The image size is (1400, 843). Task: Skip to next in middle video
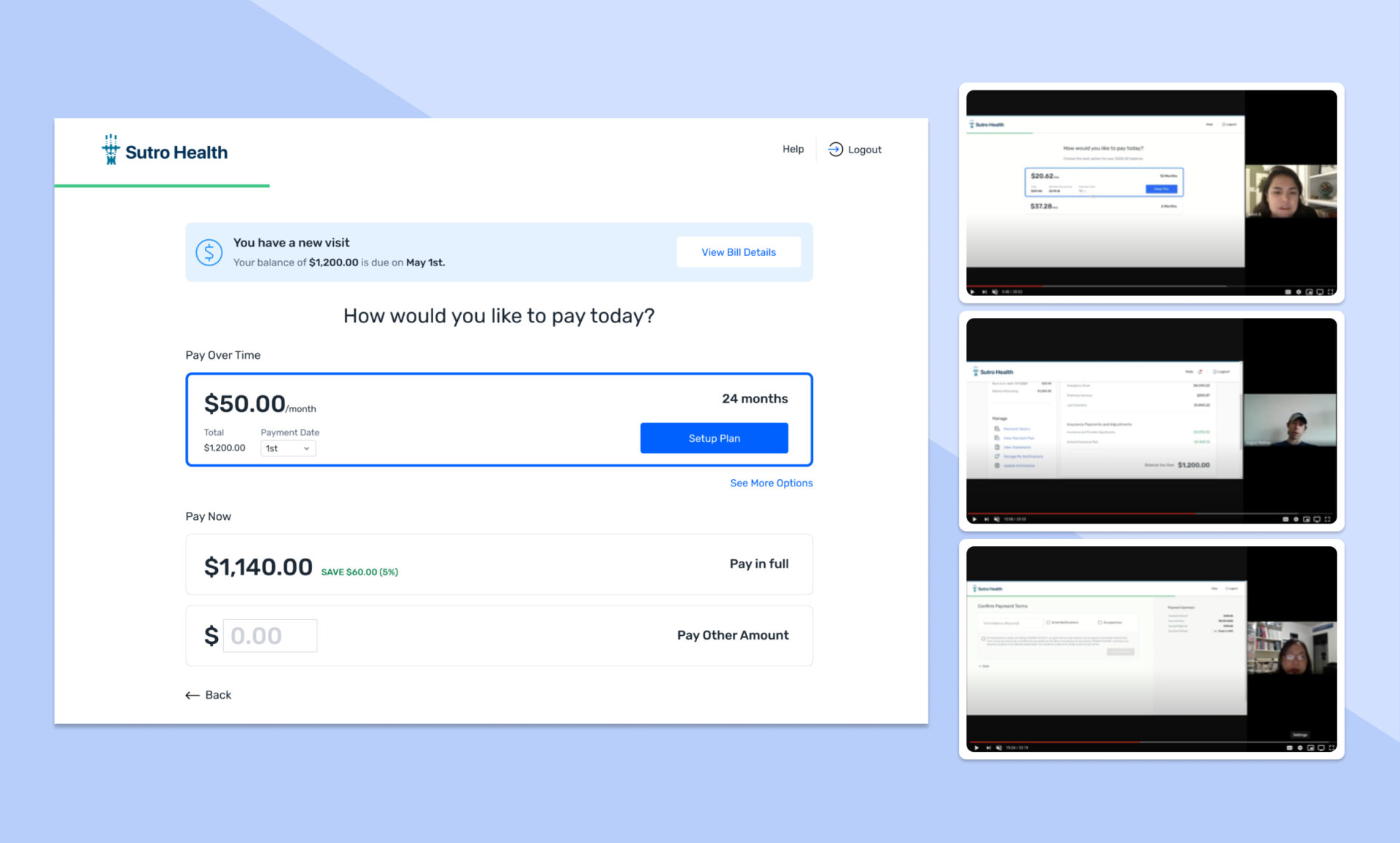[x=987, y=519]
